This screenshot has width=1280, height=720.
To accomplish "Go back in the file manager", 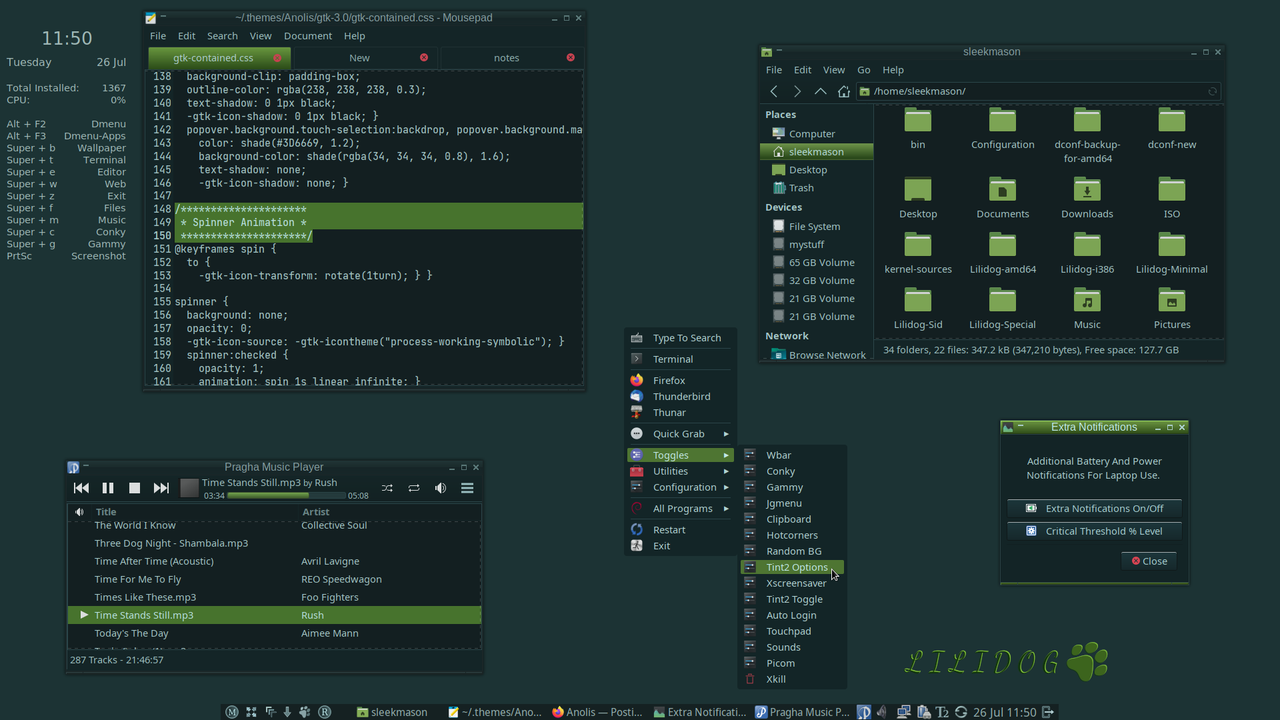I will (774, 91).
